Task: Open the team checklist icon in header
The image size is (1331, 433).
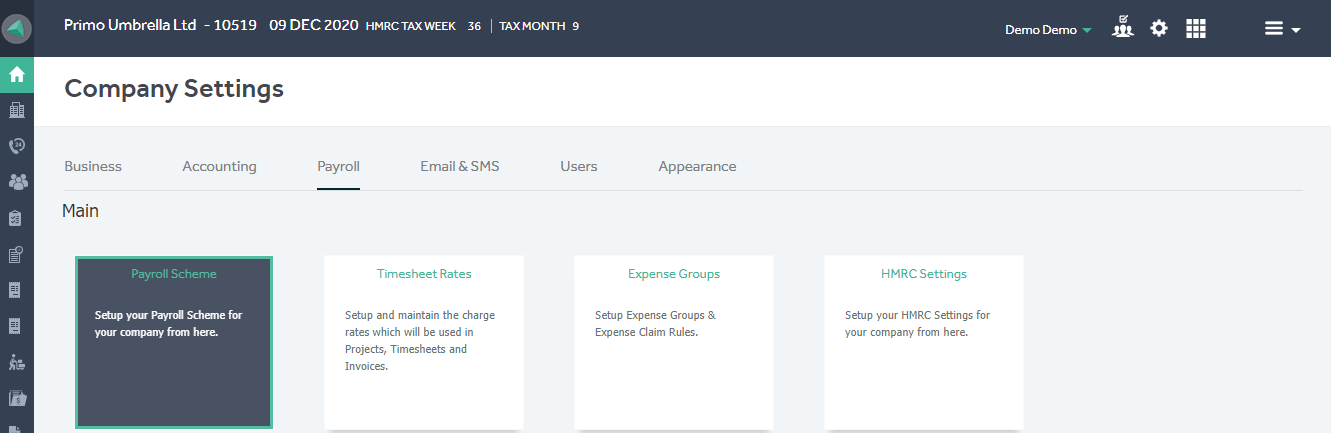Action: 1123,27
